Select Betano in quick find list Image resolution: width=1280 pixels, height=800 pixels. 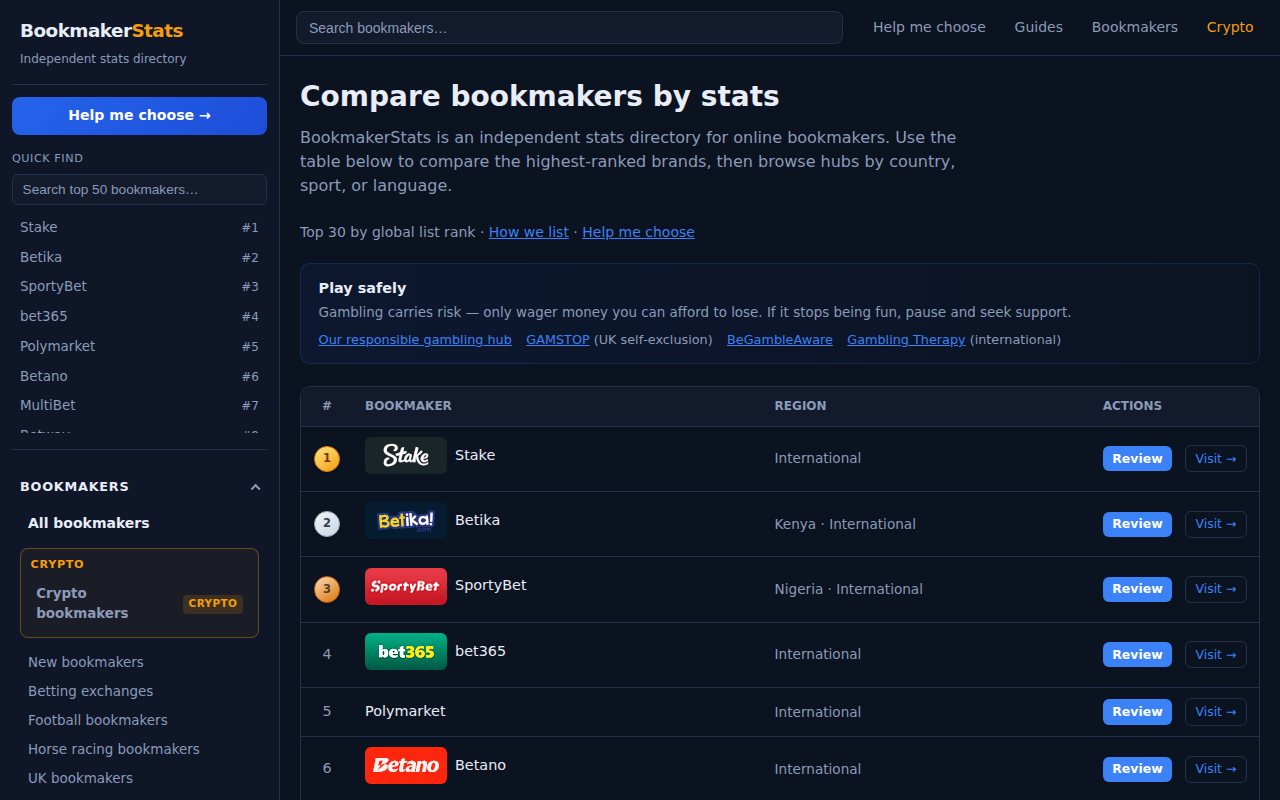(139, 376)
